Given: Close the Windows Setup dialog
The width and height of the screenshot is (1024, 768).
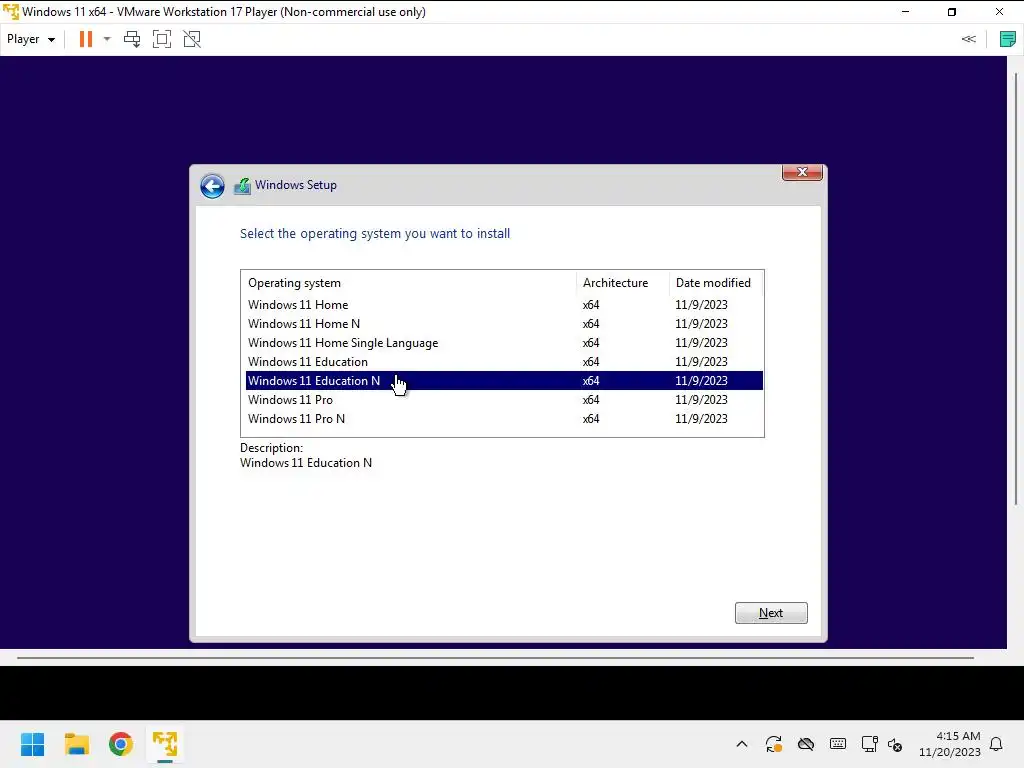Looking at the screenshot, I should [x=802, y=172].
